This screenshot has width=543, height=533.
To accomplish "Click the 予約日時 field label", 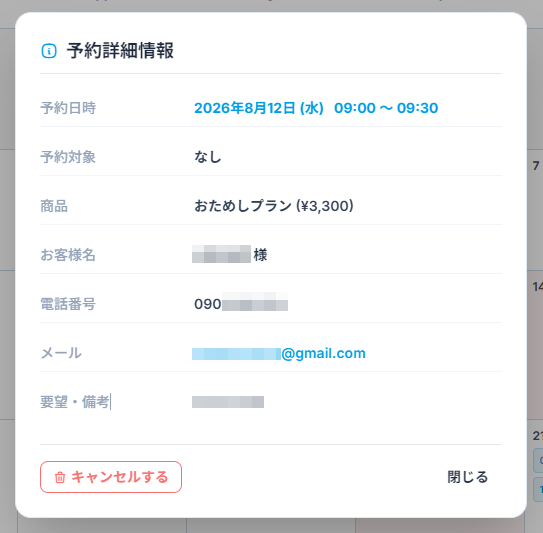I will click(x=68, y=108).
